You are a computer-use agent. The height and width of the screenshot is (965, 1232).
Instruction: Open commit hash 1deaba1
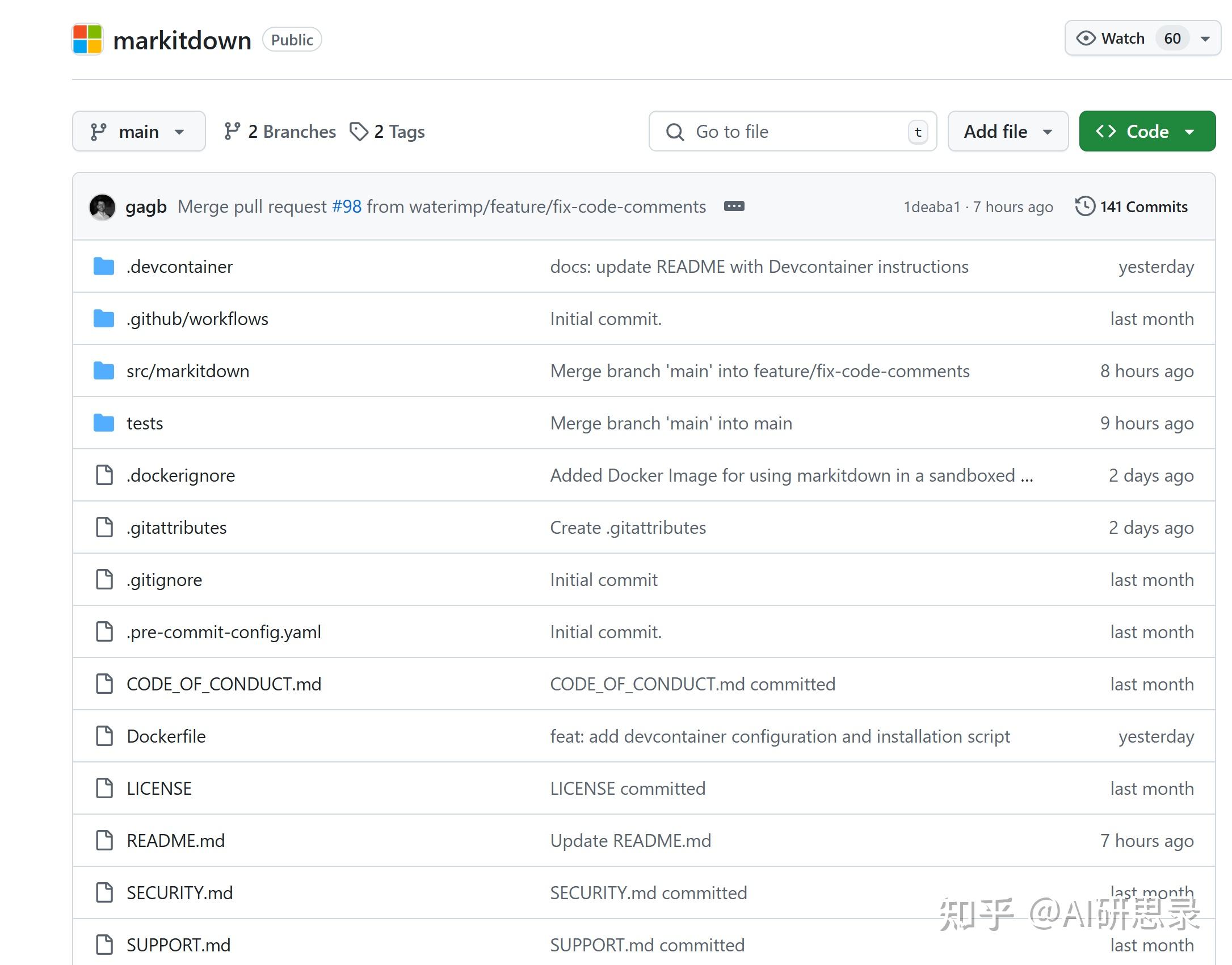pos(932,207)
